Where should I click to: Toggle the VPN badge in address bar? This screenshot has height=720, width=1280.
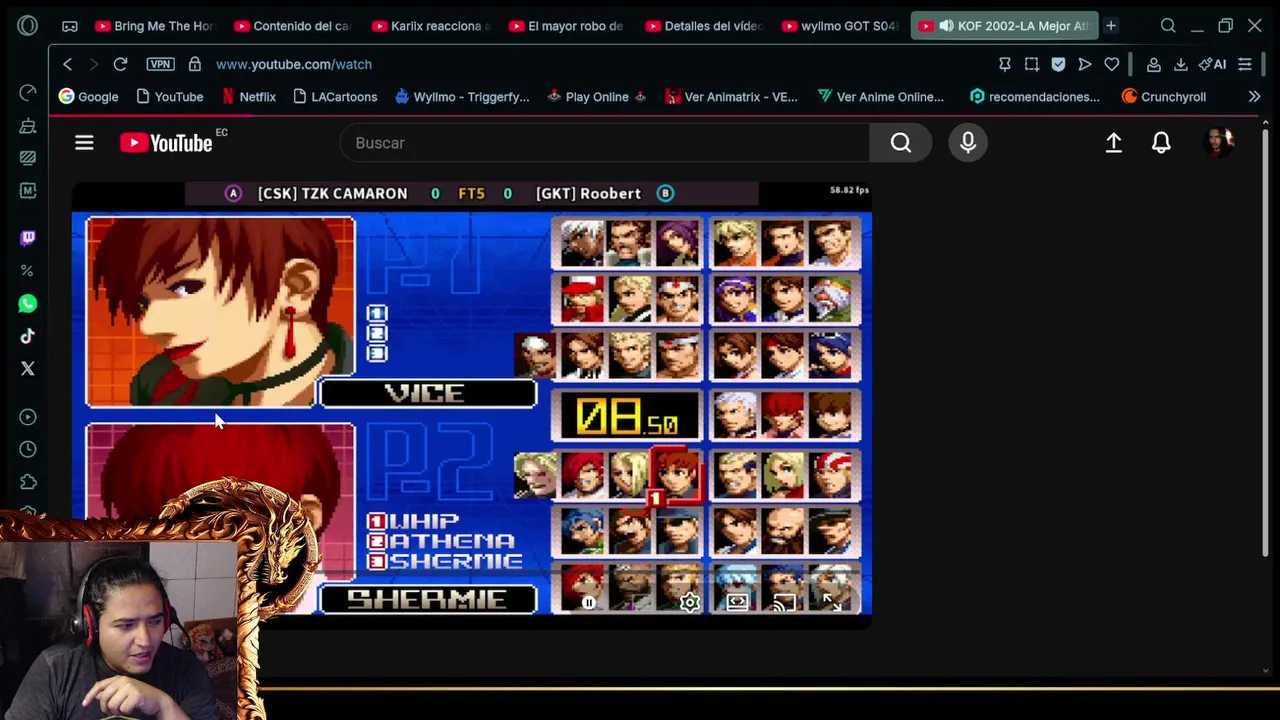point(160,64)
